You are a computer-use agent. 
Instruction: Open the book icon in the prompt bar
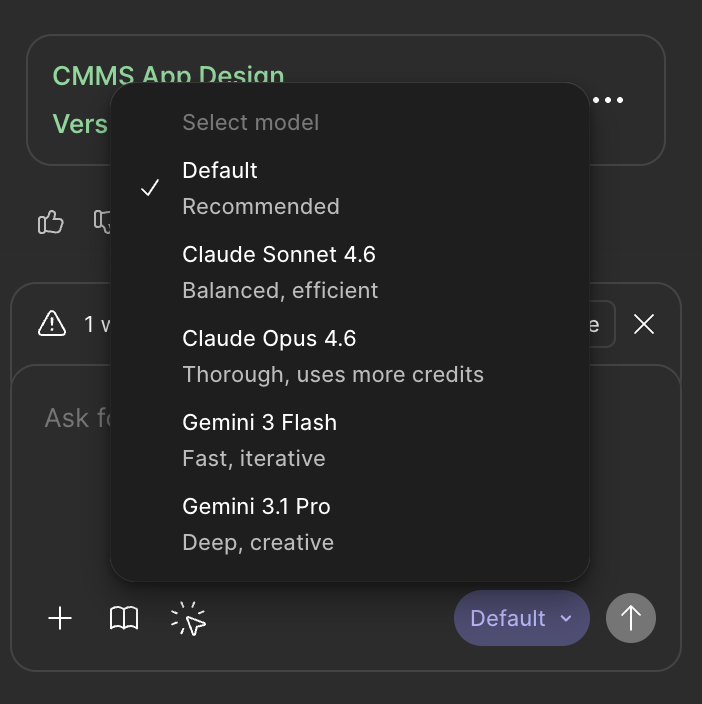(x=124, y=619)
